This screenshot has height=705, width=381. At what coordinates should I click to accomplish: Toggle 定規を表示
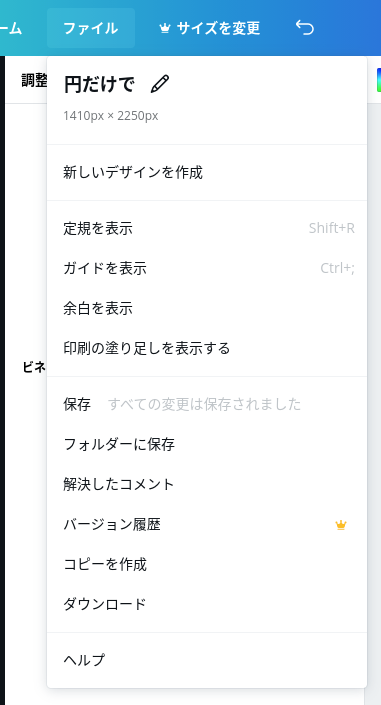point(207,228)
